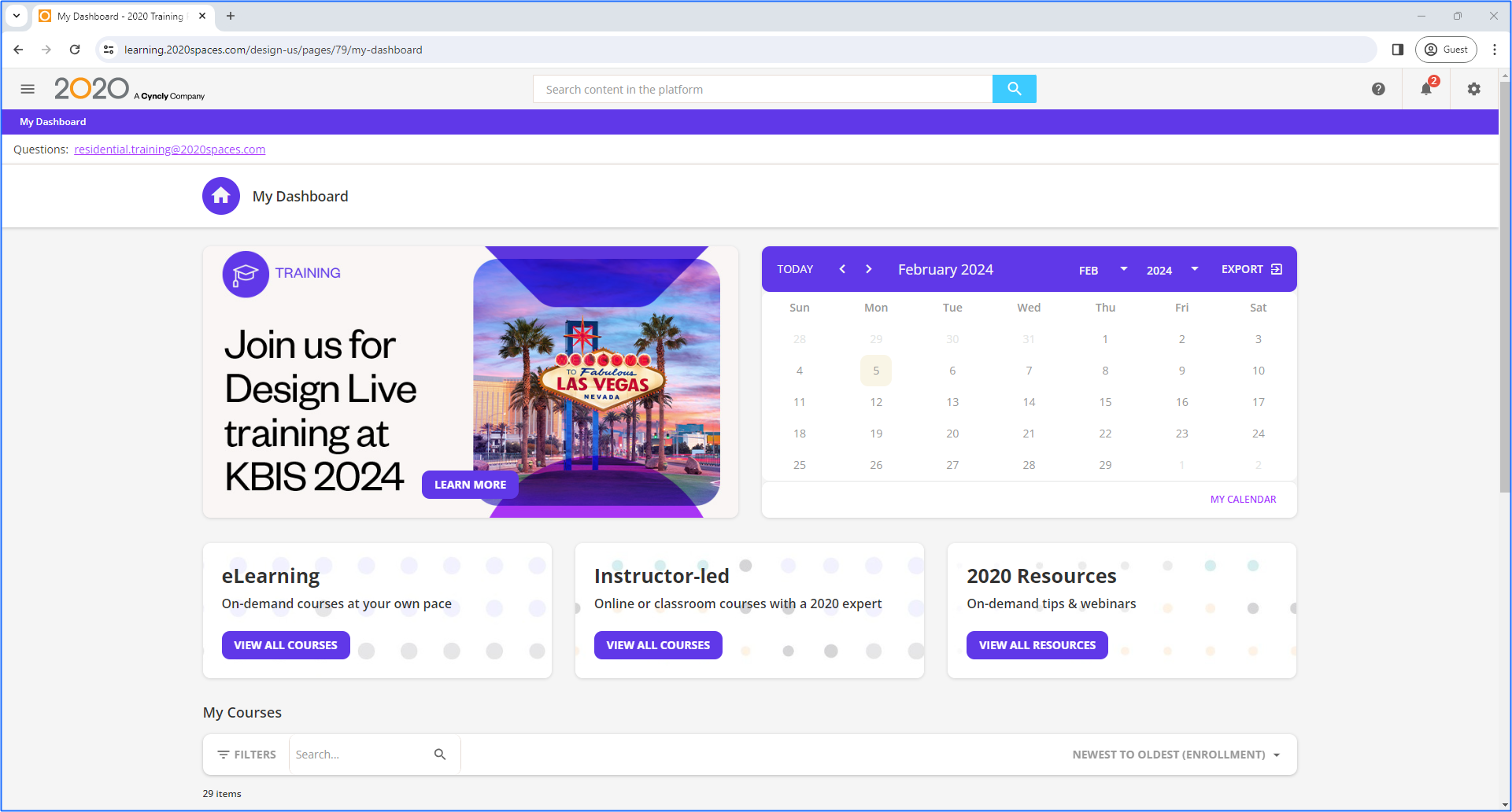Click the My Courses search magnifier icon

440,755
